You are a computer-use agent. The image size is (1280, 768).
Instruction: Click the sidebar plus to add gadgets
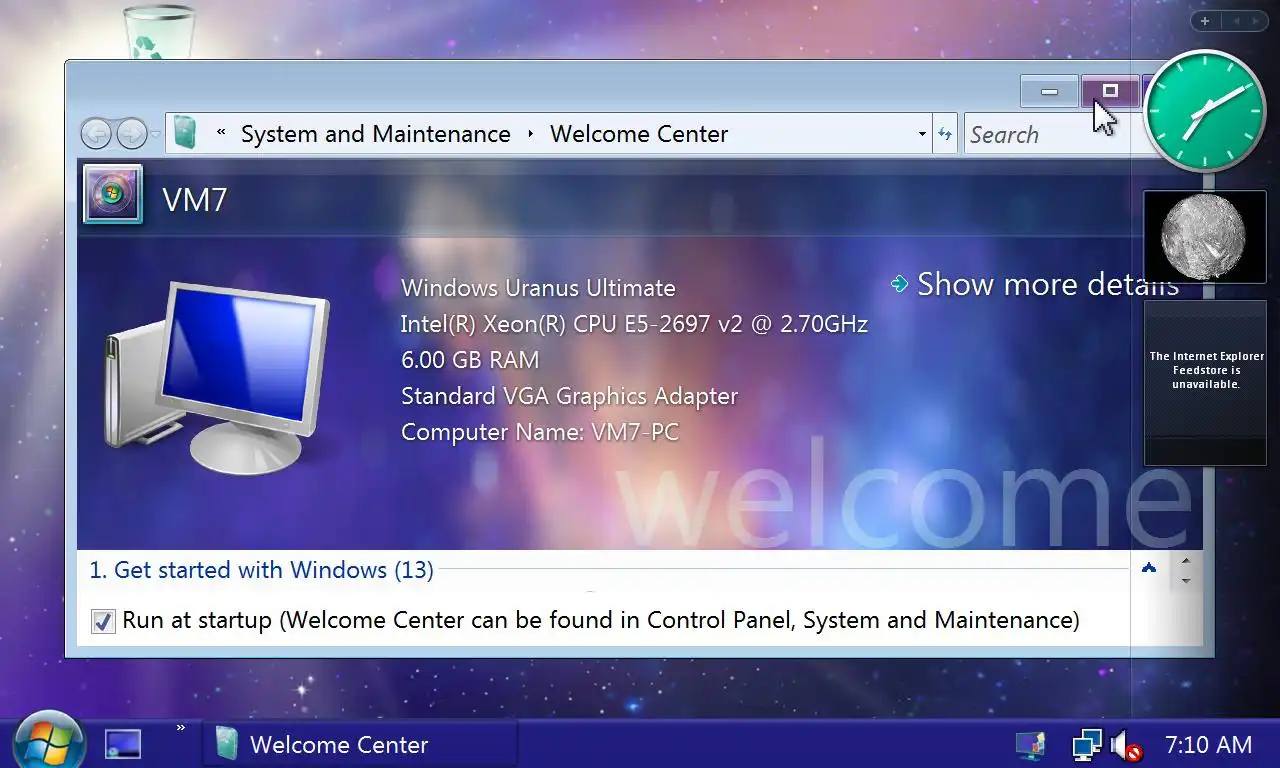pyautogui.click(x=1204, y=20)
